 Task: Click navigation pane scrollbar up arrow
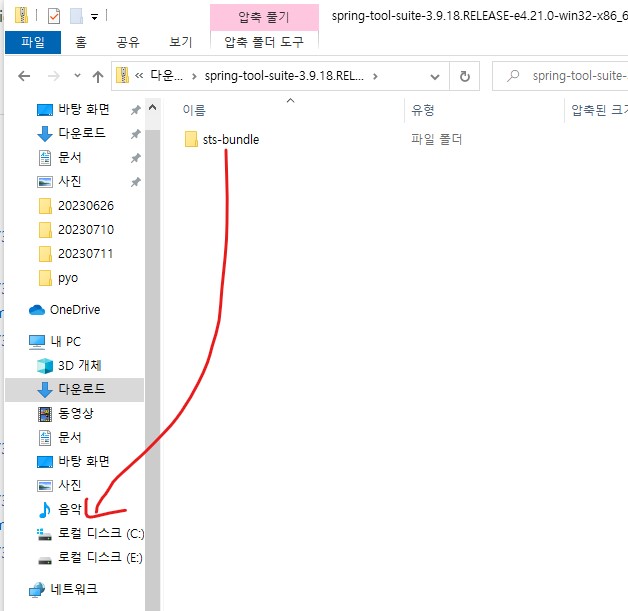click(152, 107)
